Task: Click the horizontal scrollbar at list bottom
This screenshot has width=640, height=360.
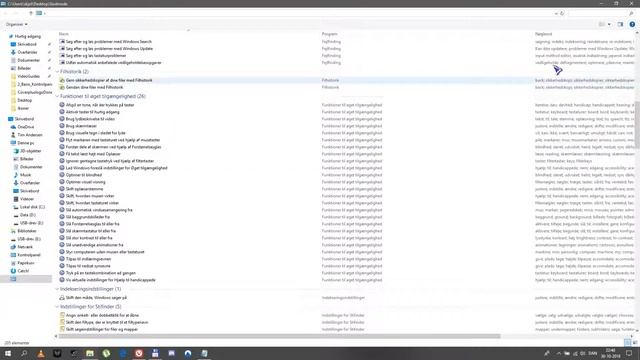Action: pyautogui.click(x=279, y=336)
